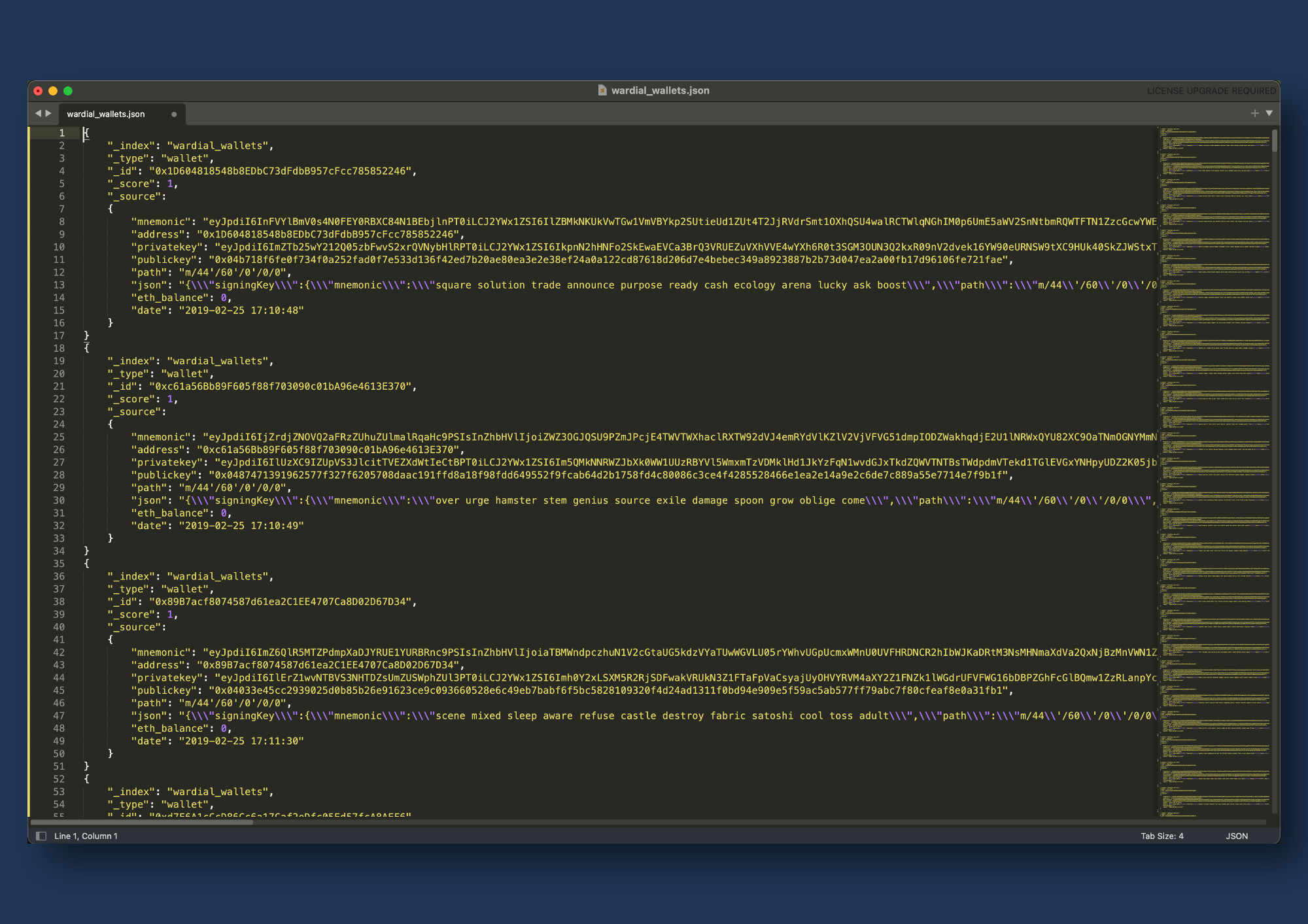Click the "_index" key on line 53
Image resolution: width=1308 pixels, height=924 pixels.
click(131, 791)
